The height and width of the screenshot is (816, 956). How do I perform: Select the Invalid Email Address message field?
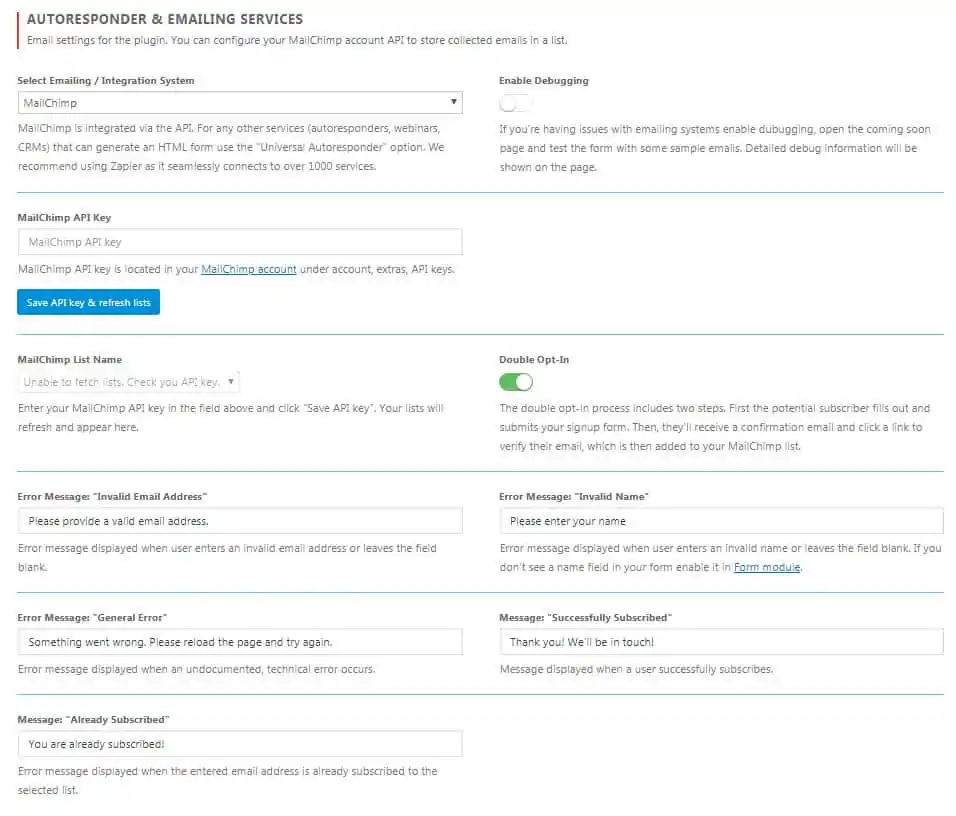(240, 520)
